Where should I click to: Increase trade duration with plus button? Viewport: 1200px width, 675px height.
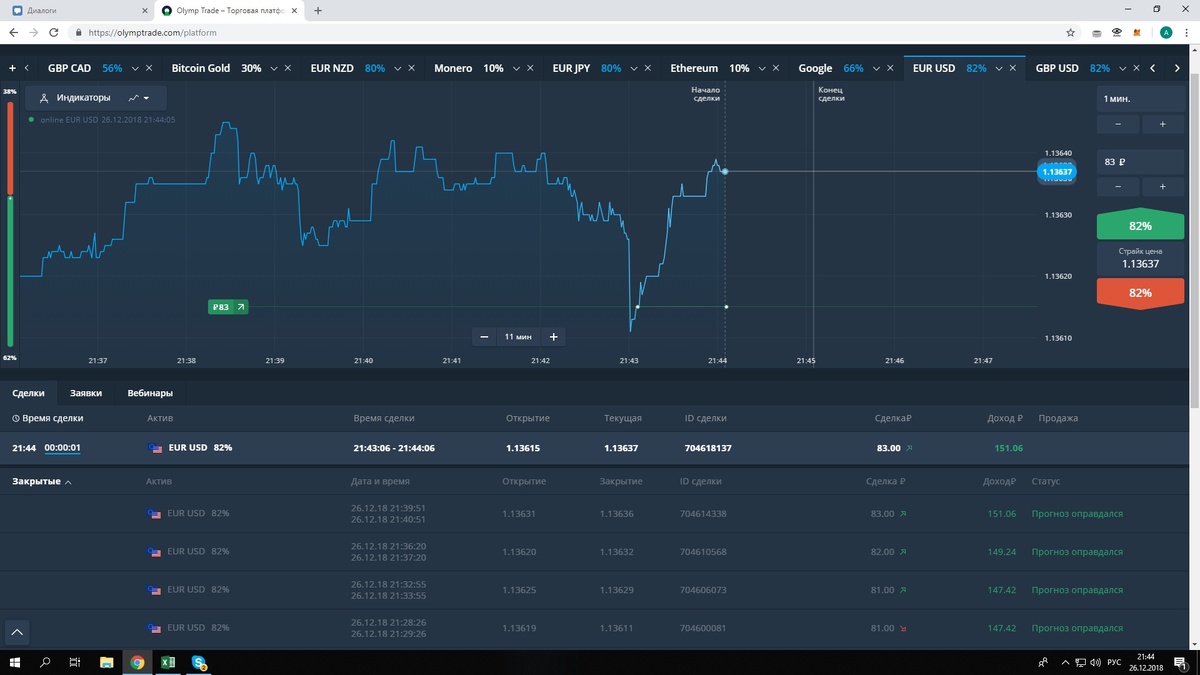coord(1162,124)
